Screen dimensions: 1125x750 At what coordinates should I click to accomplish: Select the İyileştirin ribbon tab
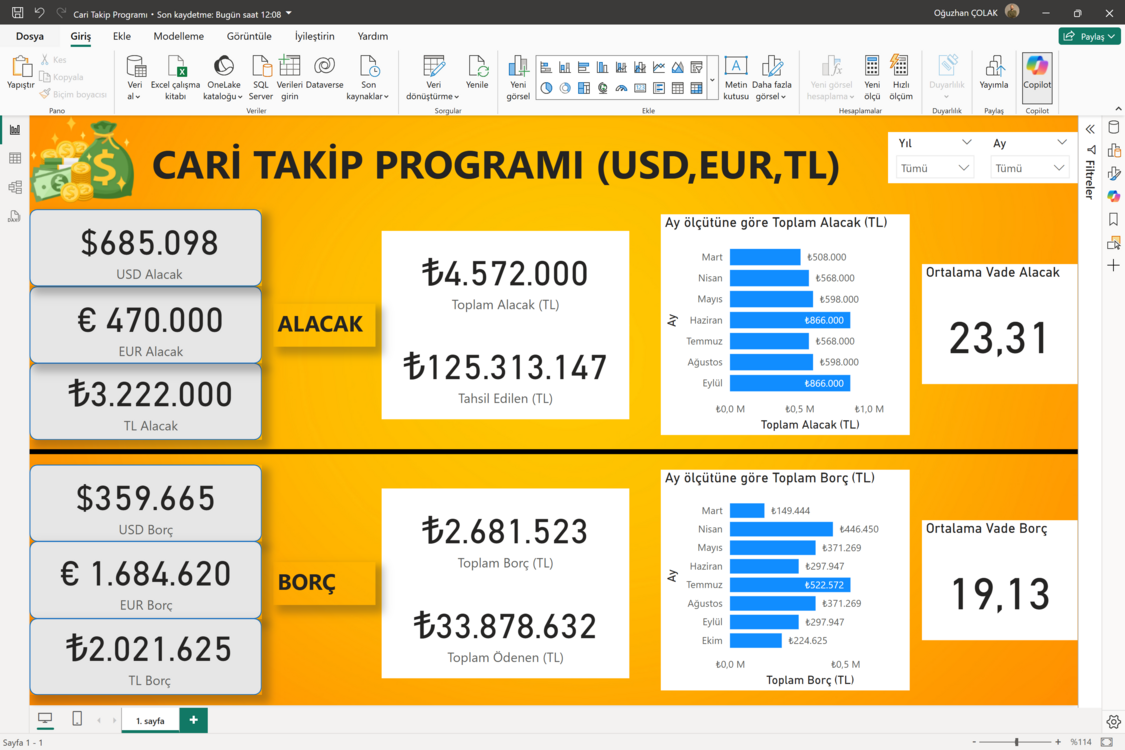[314, 36]
